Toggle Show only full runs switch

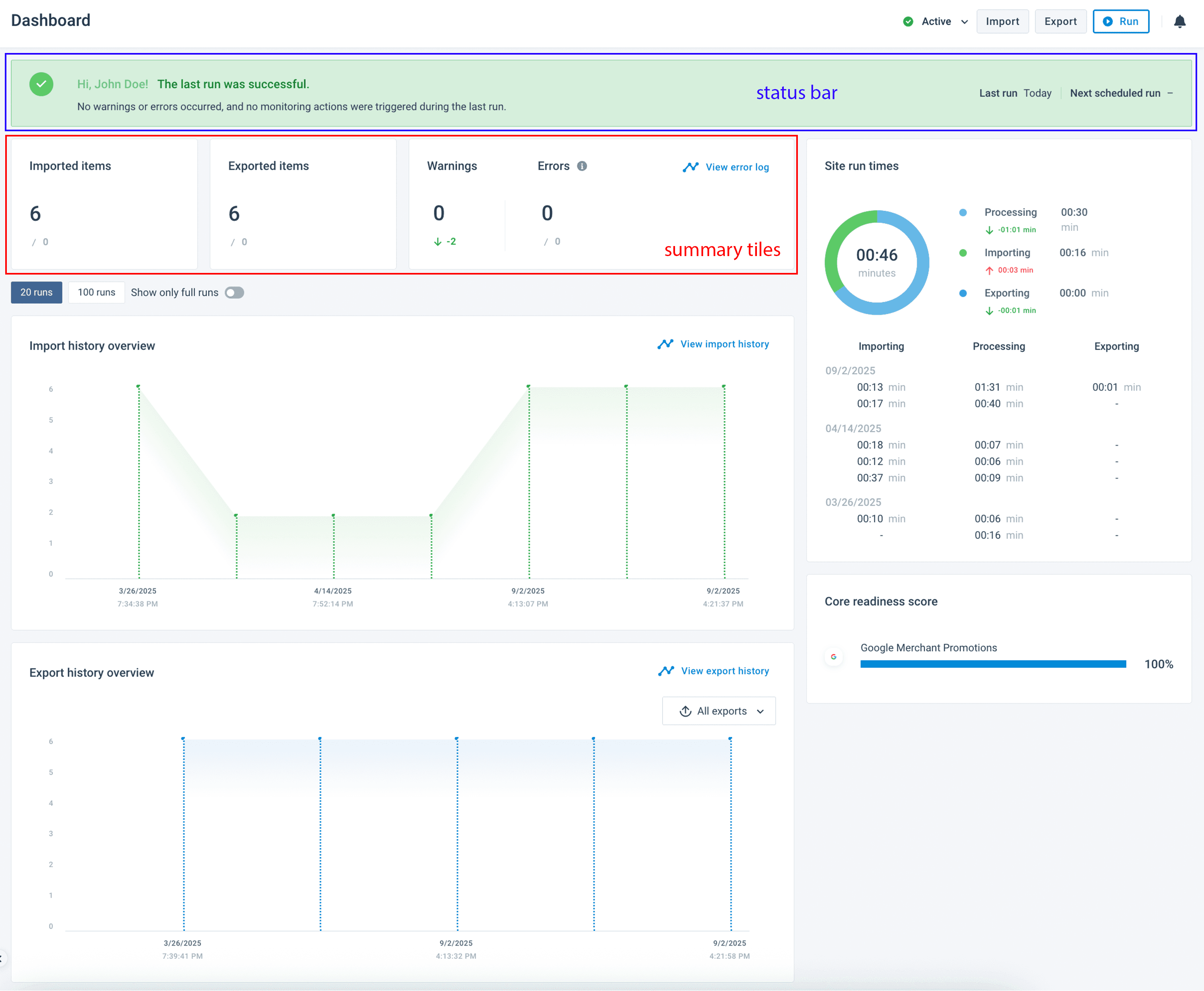[234, 293]
